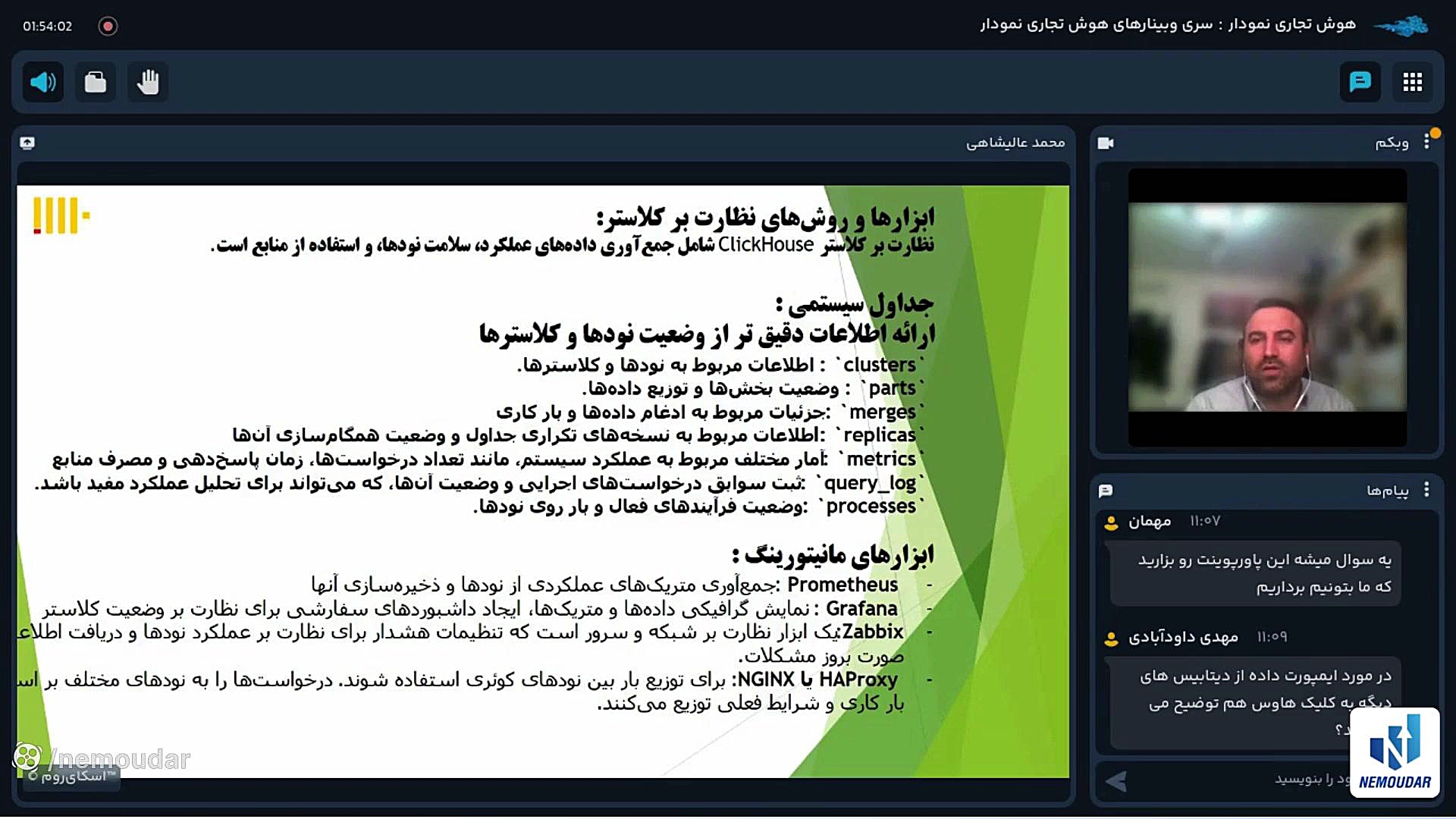Click the merges table entry on the slide
Screen dimensions: 1456x819
click(711, 412)
